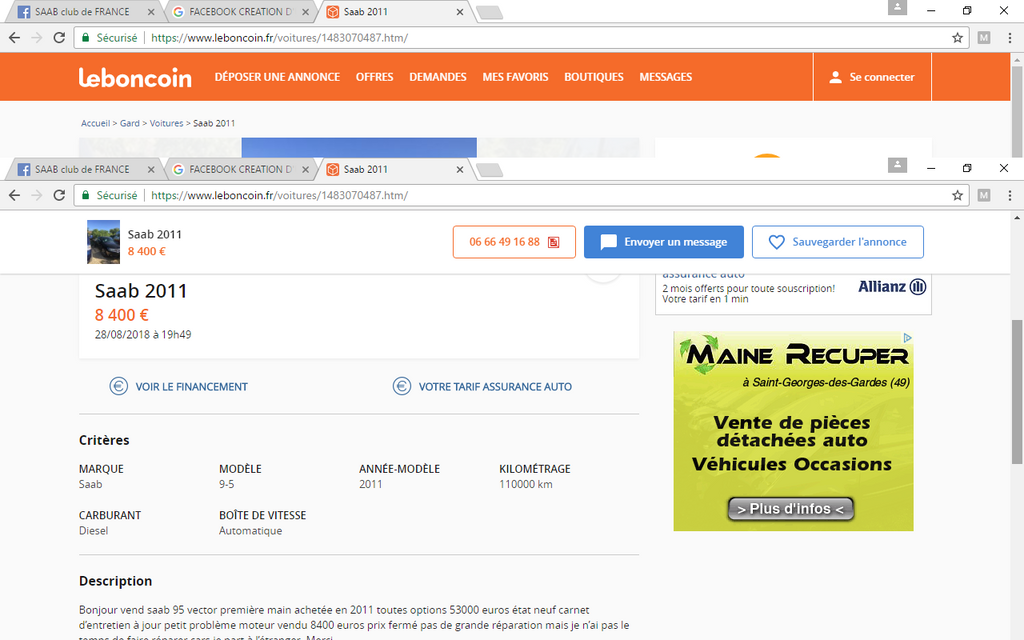Image resolution: width=1024 pixels, height=640 pixels.
Task: Click the user icon beside Se connecter
Action: [834, 77]
